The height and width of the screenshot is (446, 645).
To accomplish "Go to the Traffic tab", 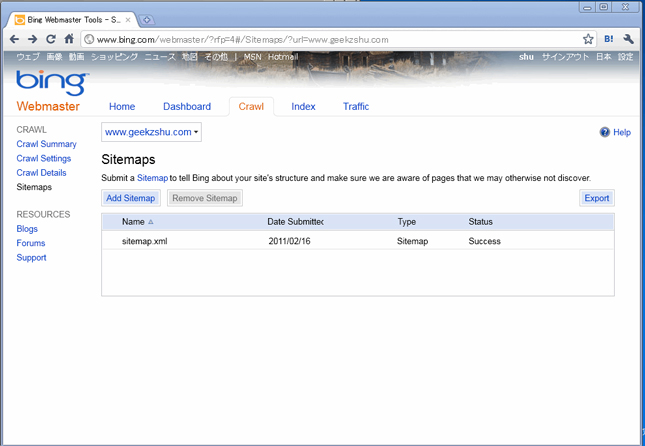I will point(356,107).
